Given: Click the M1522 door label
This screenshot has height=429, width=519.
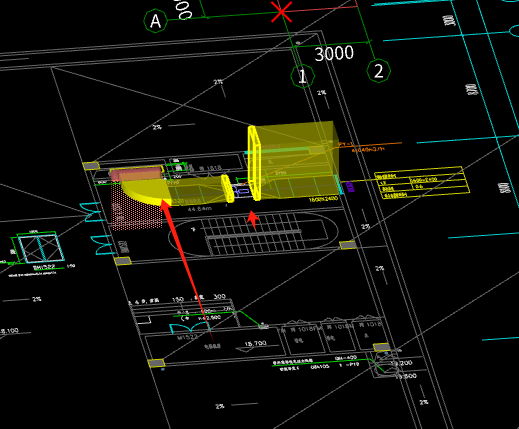Looking at the screenshot, I should pyautogui.click(x=187, y=337).
